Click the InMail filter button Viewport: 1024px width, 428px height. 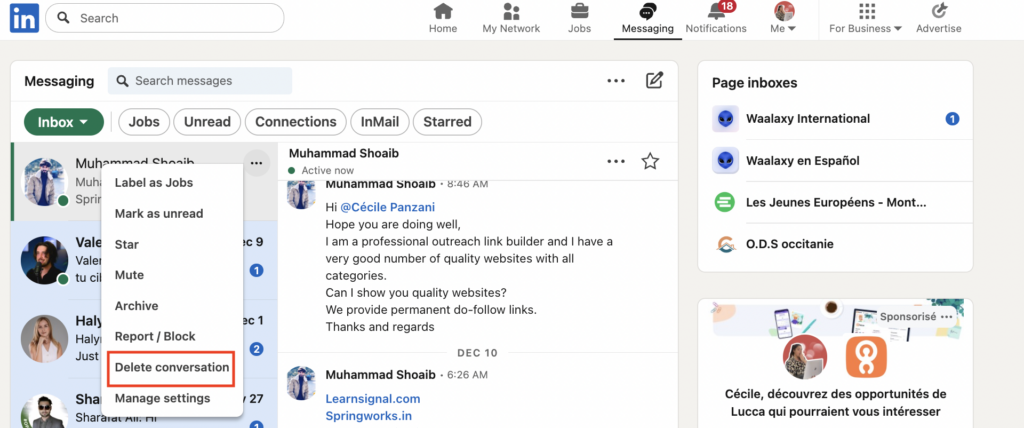379,122
